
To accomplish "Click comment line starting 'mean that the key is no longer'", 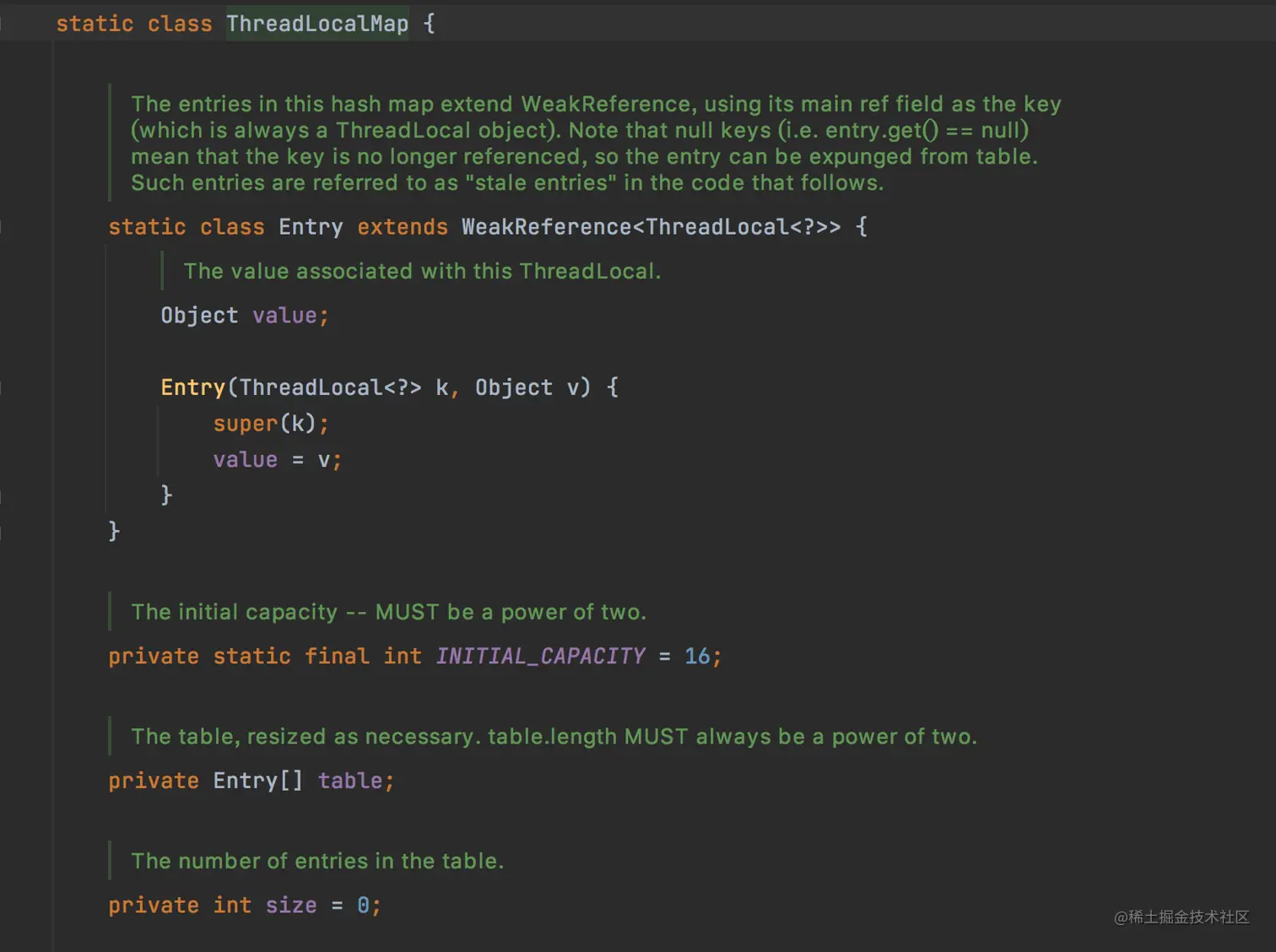I will tap(584, 156).
